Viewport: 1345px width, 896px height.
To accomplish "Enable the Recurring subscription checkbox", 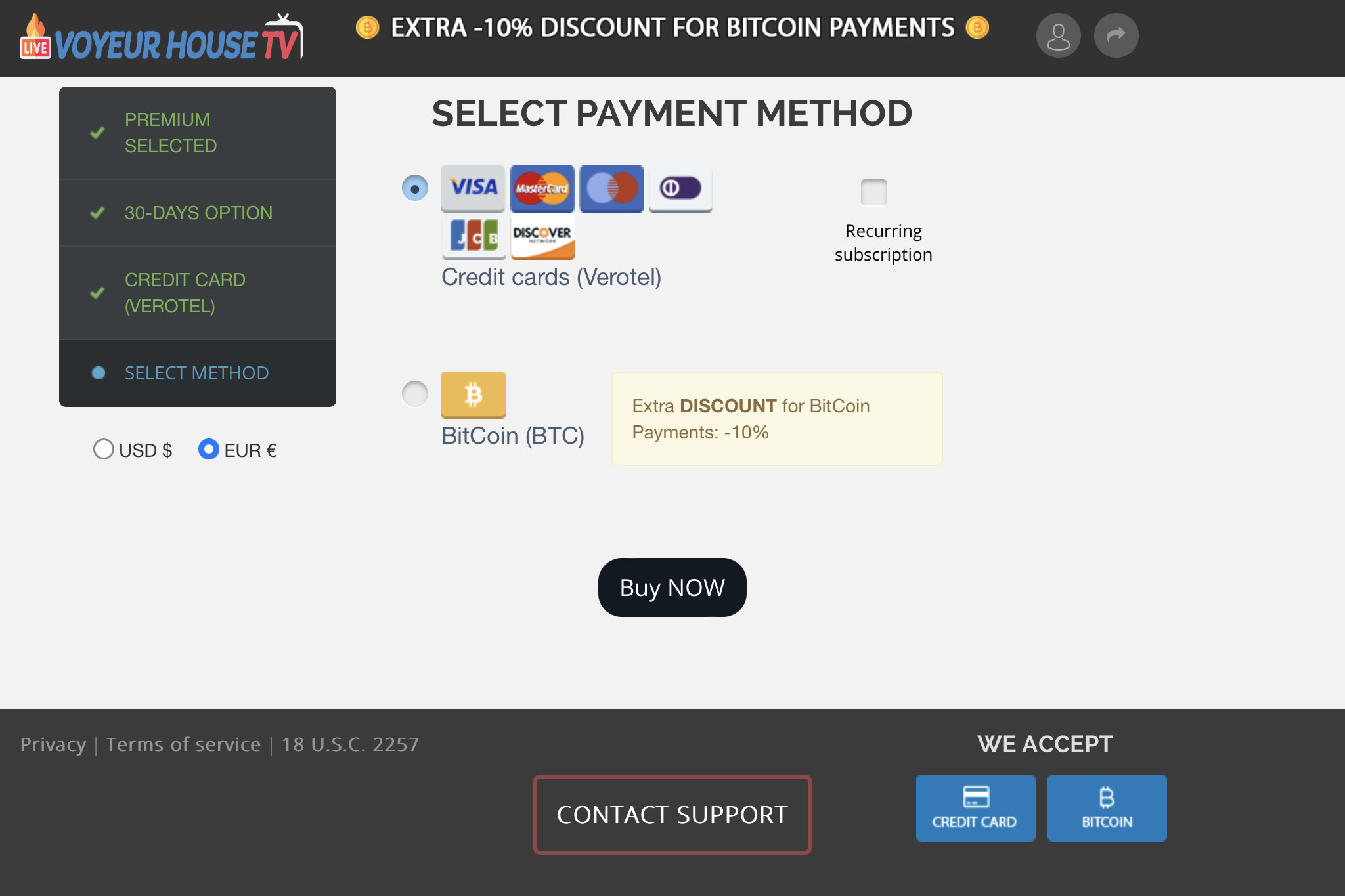I will pyautogui.click(x=873, y=192).
